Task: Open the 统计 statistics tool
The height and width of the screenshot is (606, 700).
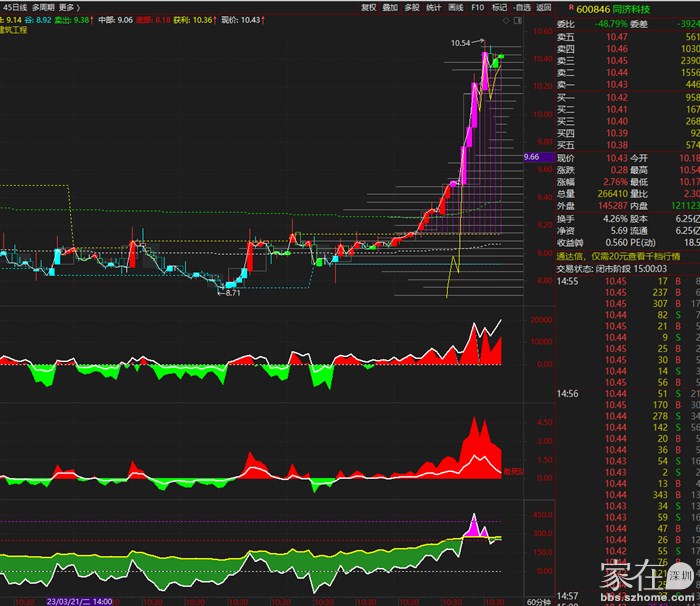Action: [x=434, y=7]
